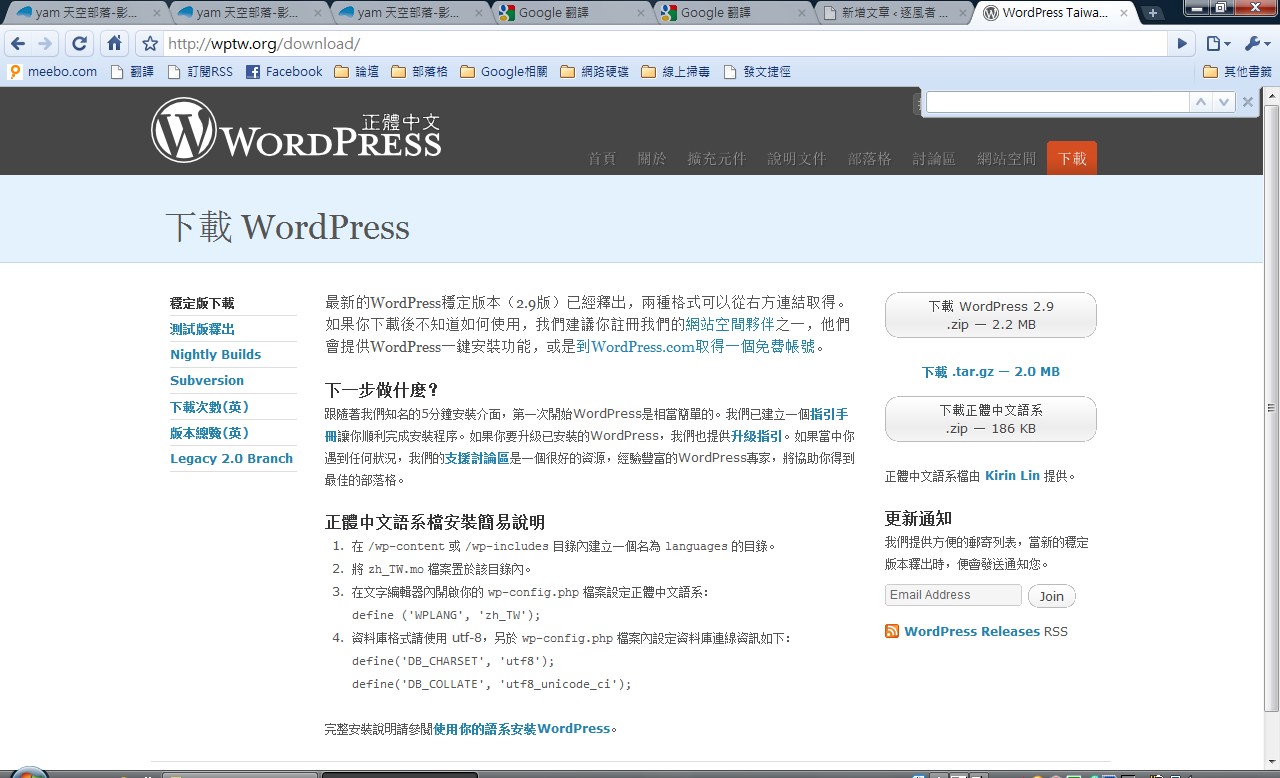Close the find bar with X
This screenshot has height=778, width=1280.
pyautogui.click(x=1248, y=102)
